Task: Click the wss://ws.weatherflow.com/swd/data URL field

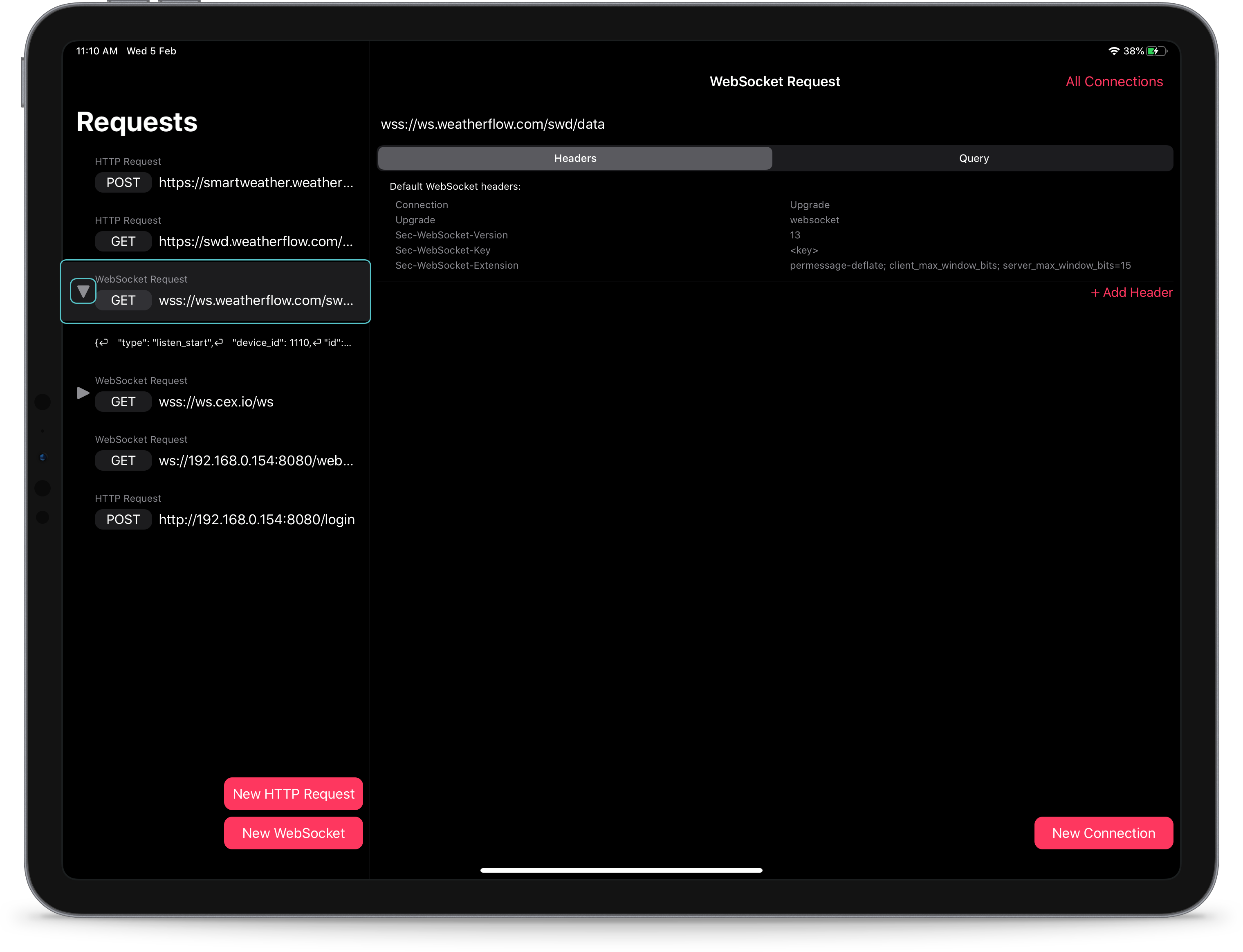Action: tap(493, 124)
